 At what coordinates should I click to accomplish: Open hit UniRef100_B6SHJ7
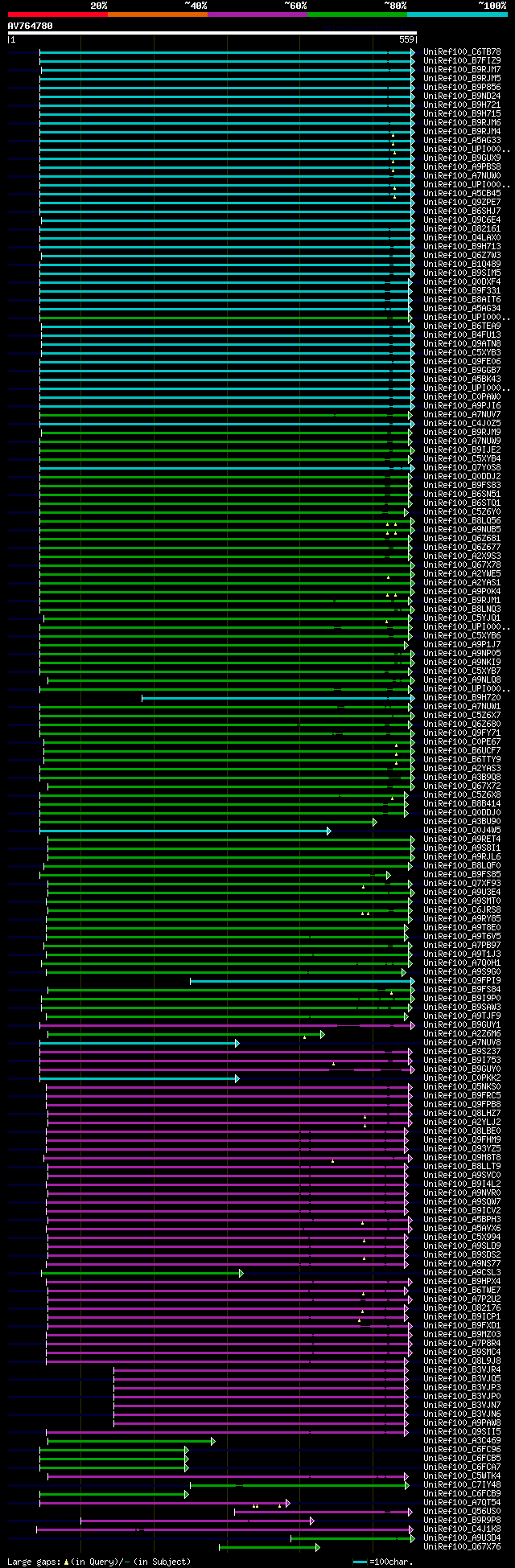pyautogui.click(x=462, y=211)
